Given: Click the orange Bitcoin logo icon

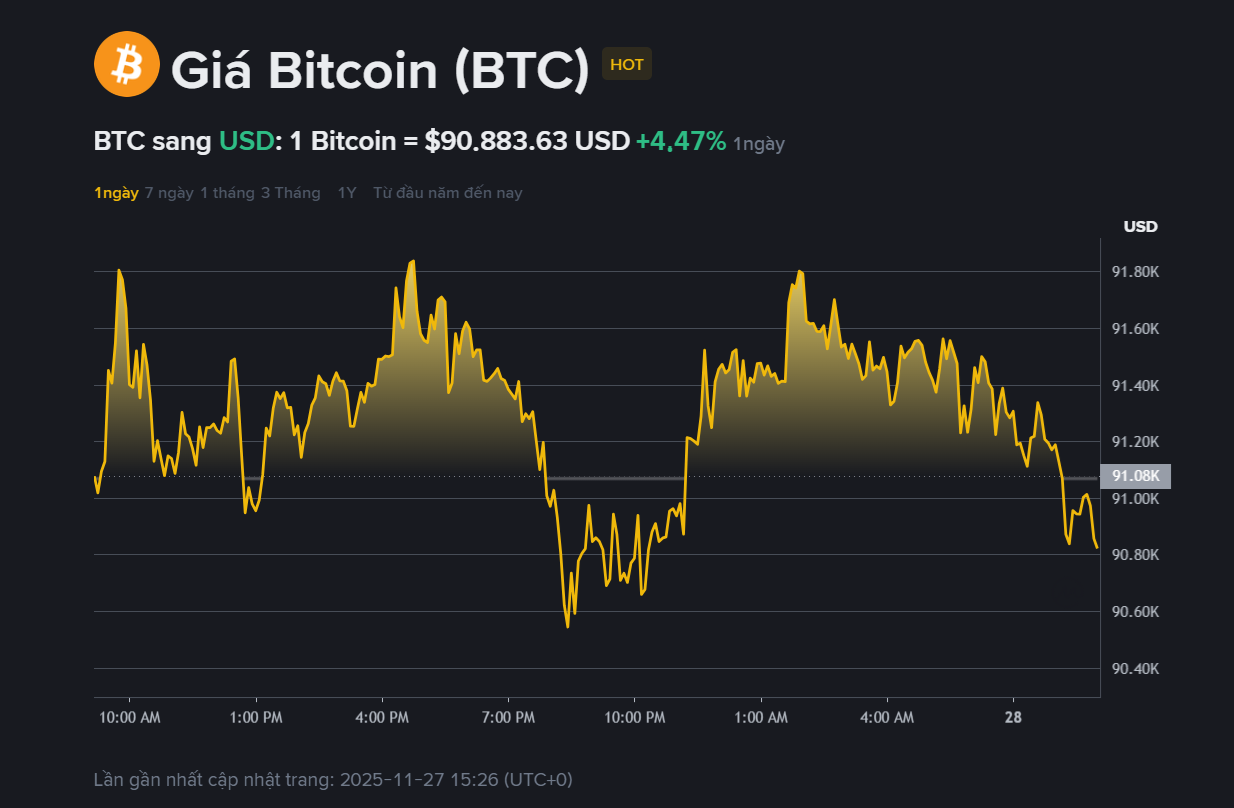Looking at the screenshot, I should click(127, 64).
